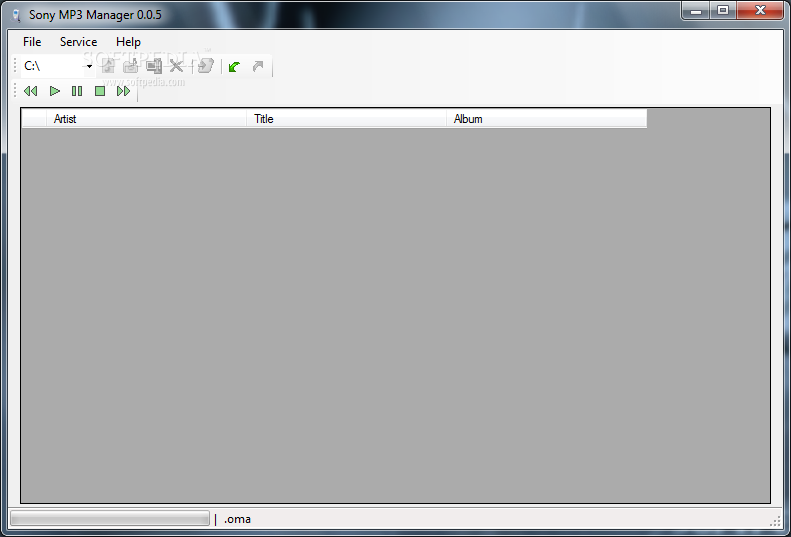Sort by the Album column header
This screenshot has width=791, height=537.
click(x=547, y=119)
